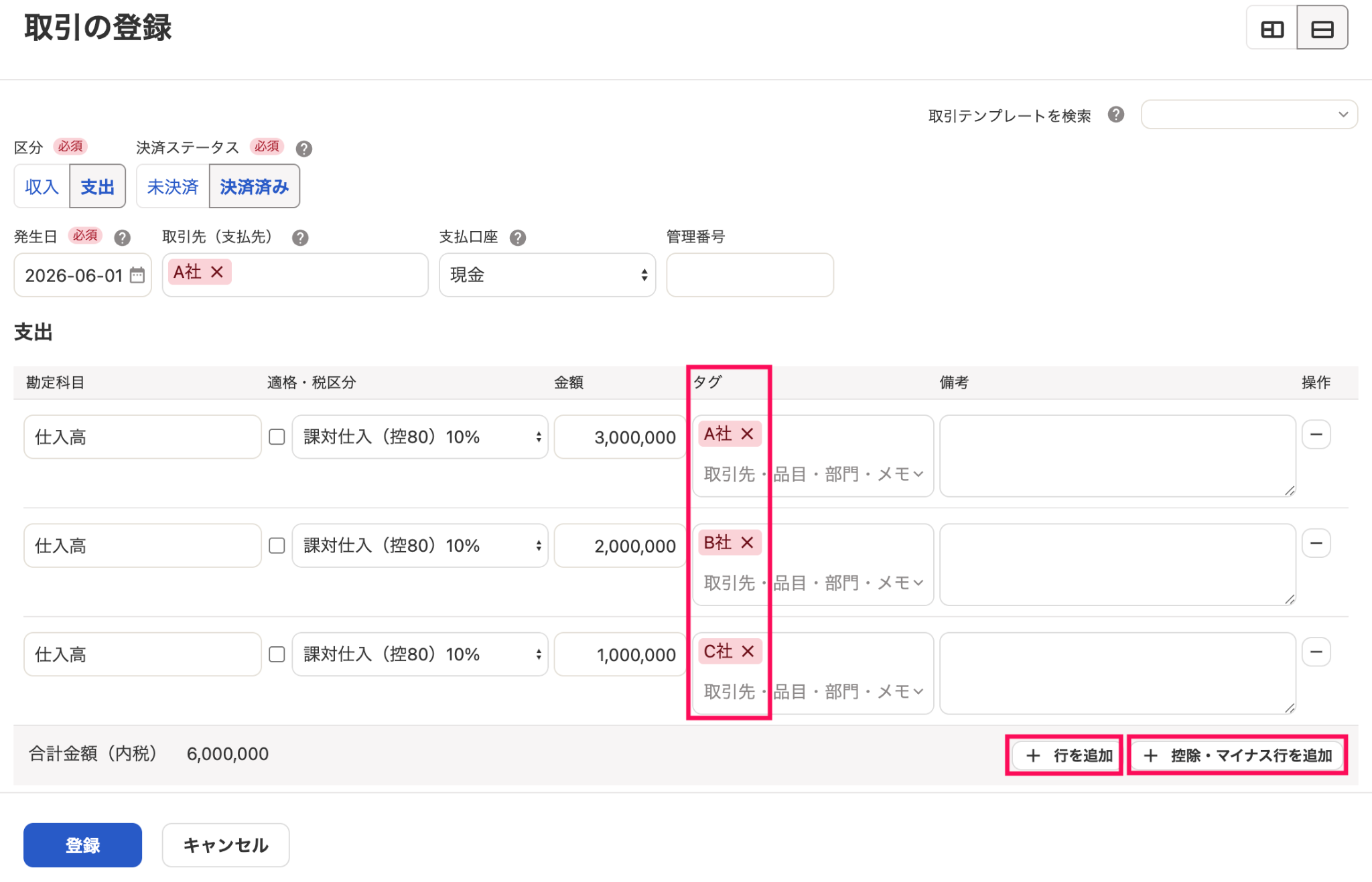Delete the 3,000,000 row with minus button
Viewport: 1372px width, 882px height.
pyautogui.click(x=1316, y=435)
